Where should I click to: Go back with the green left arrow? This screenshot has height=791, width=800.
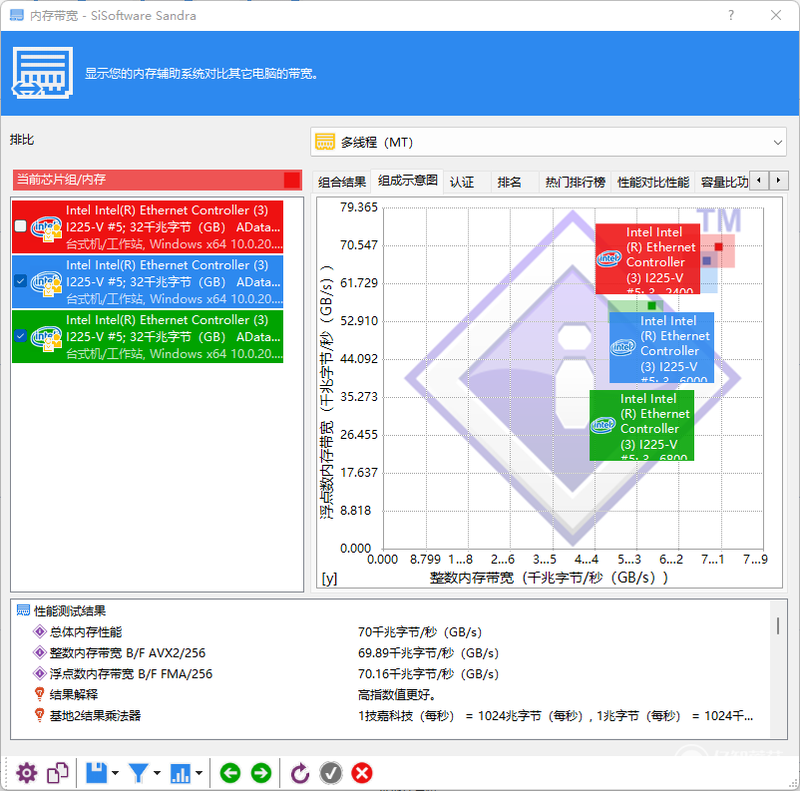click(230, 773)
